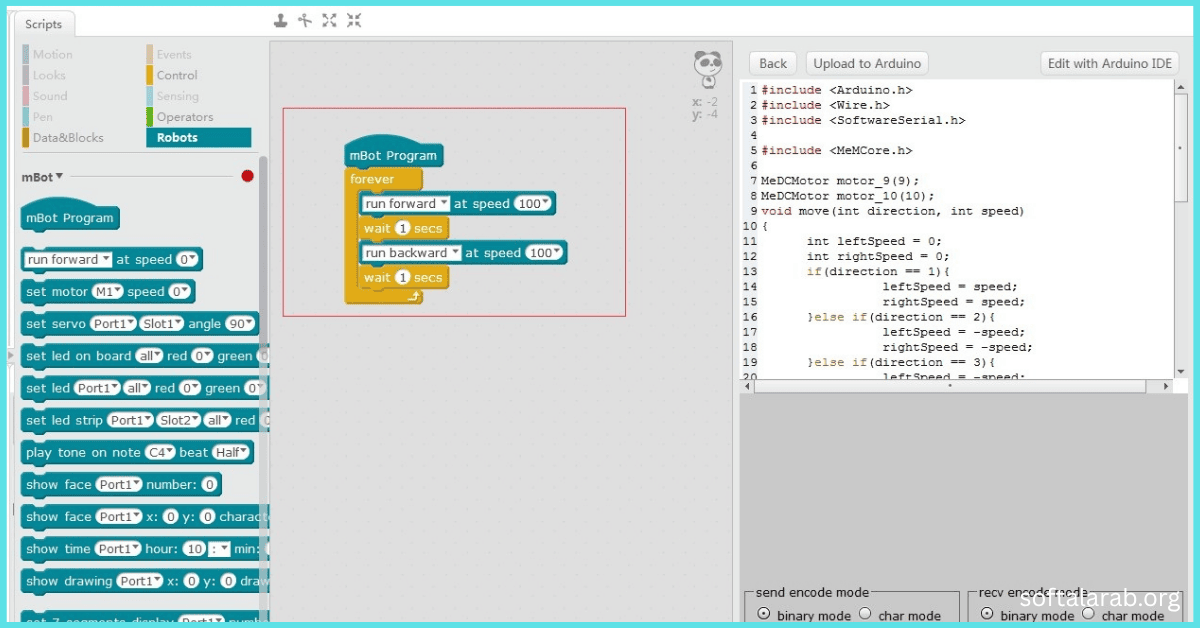Image resolution: width=1200 pixels, height=628 pixels.
Task: Open set led on board 'all' dropdown
Action: pos(148,356)
